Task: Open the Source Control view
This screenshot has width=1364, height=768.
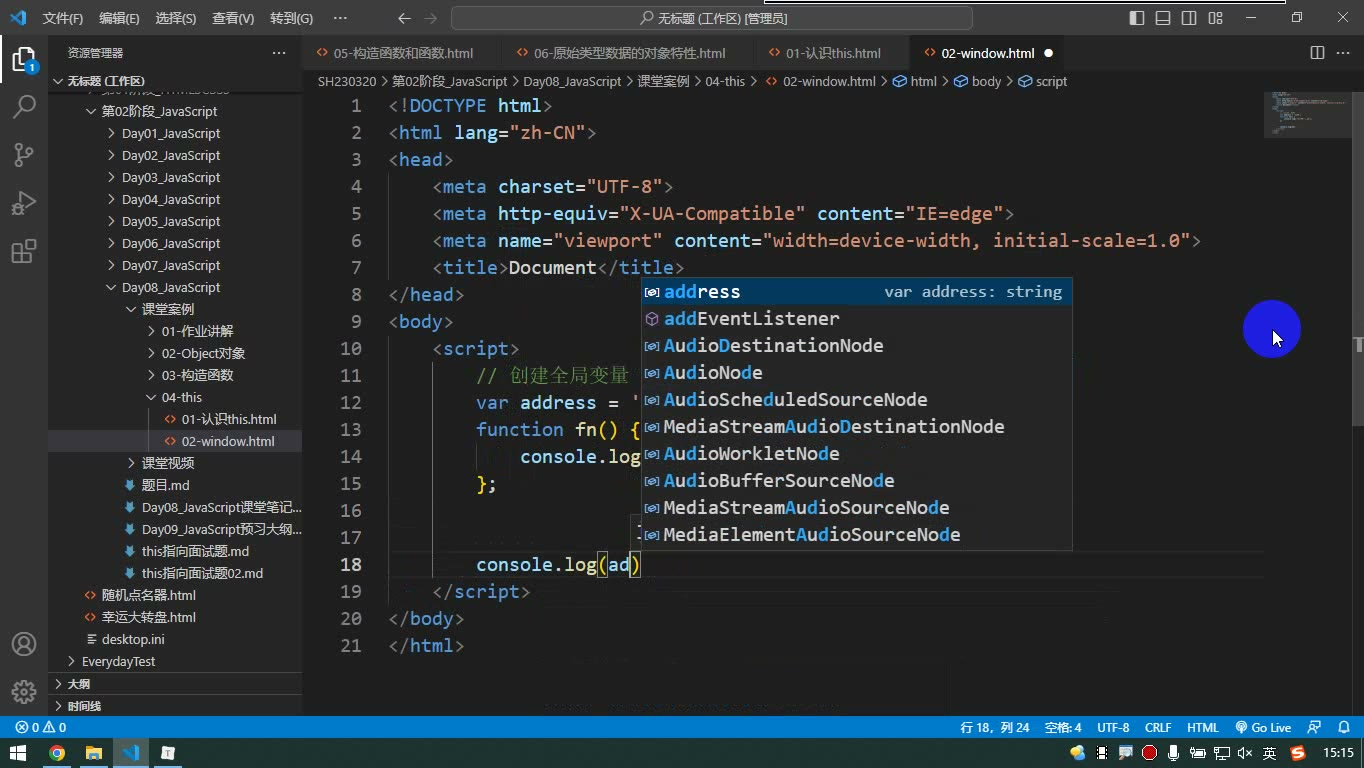Action: pos(24,154)
